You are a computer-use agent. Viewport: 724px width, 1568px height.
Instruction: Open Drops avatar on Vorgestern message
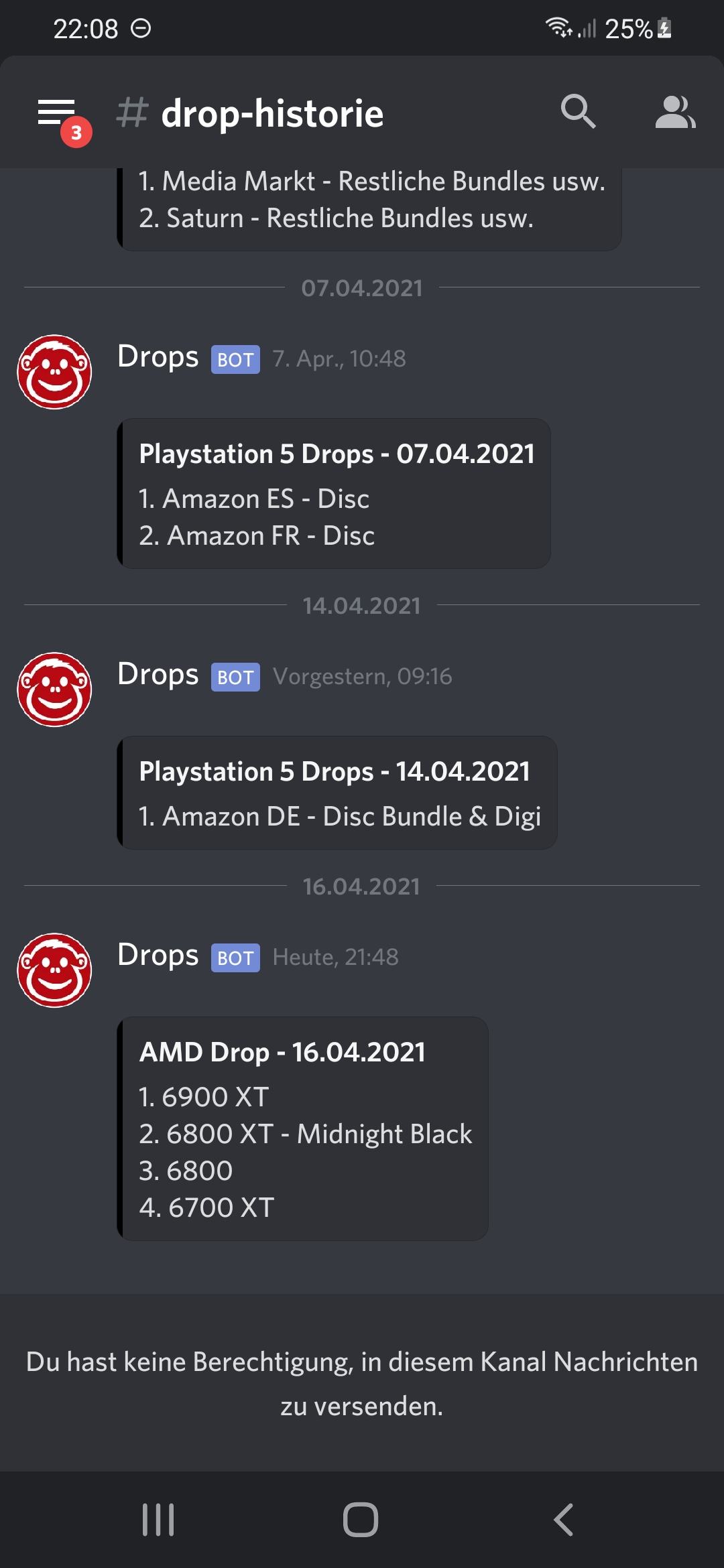(x=54, y=690)
